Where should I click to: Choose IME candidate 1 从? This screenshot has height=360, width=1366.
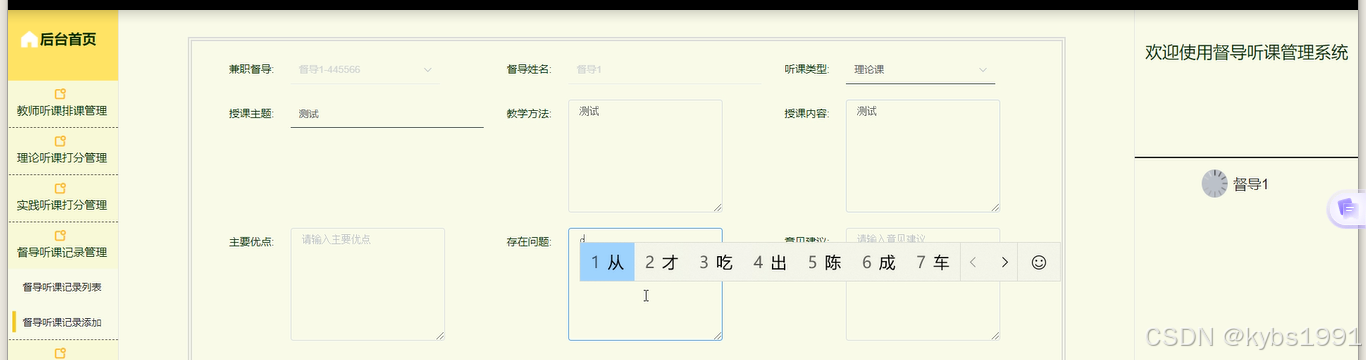[607, 262]
